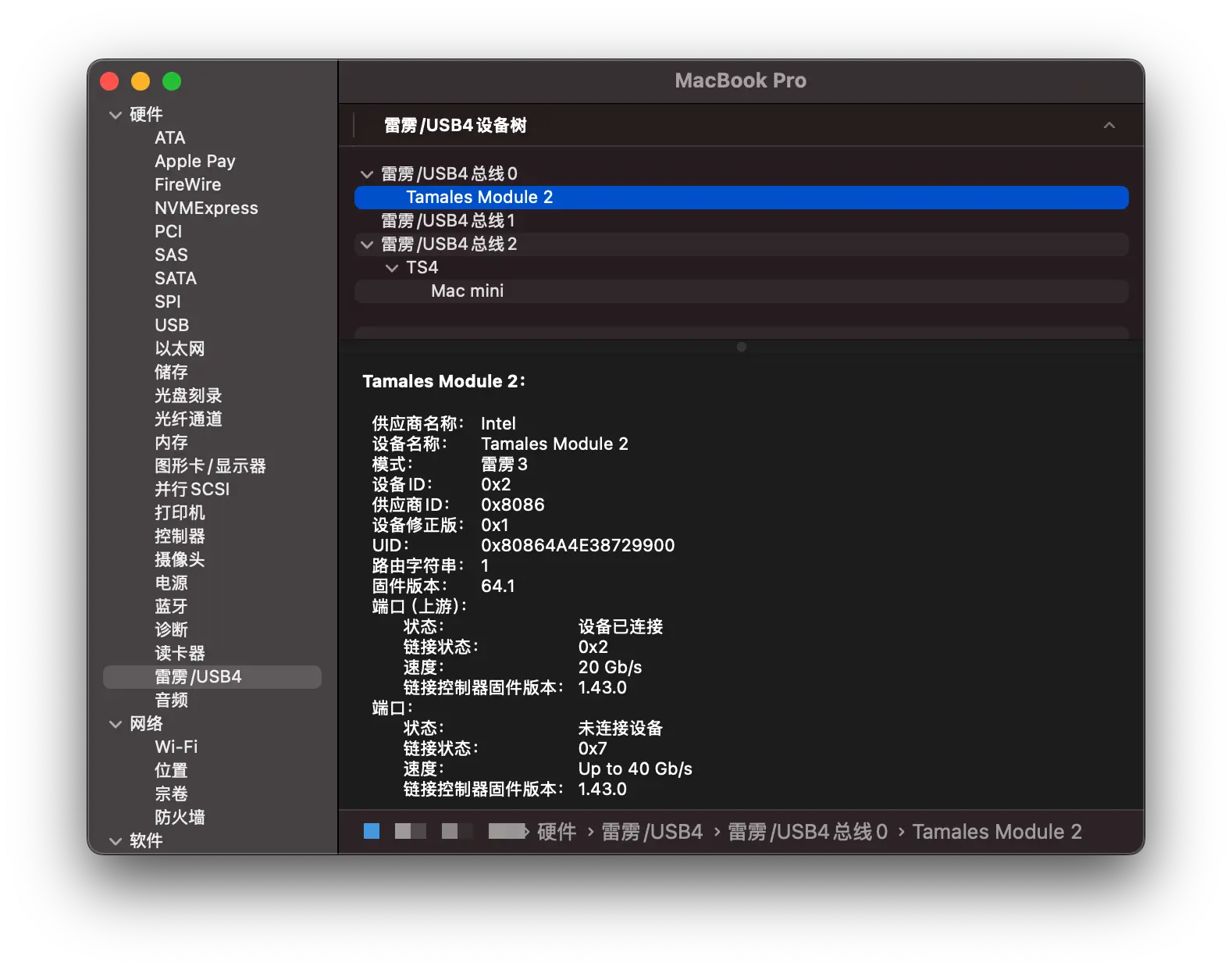Viewport: 1232px width, 970px height.
Task: Click UID value 0x80864A4E38729900
Action: coord(578,546)
